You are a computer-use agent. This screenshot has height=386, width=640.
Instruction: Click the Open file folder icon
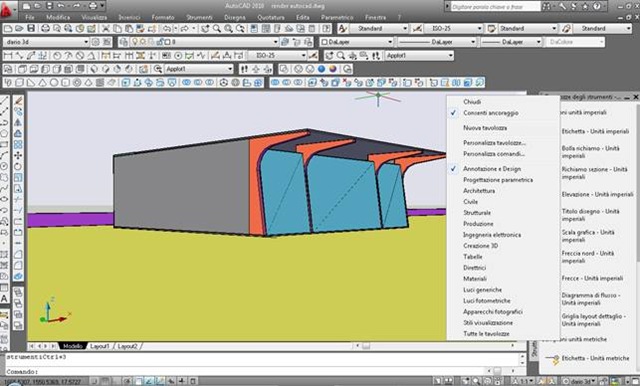19,29
